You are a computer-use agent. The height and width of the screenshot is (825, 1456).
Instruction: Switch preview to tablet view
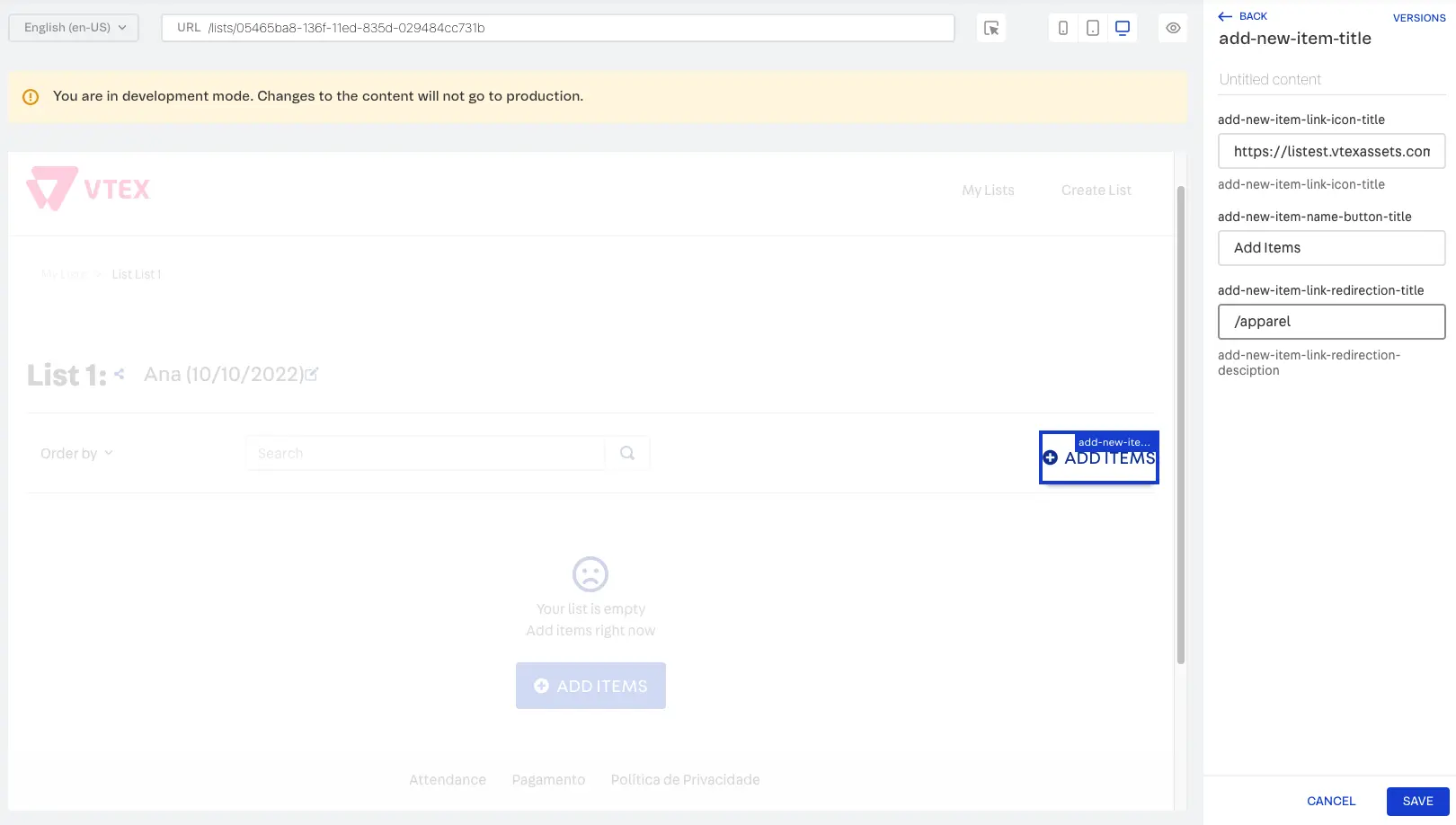[x=1092, y=28]
